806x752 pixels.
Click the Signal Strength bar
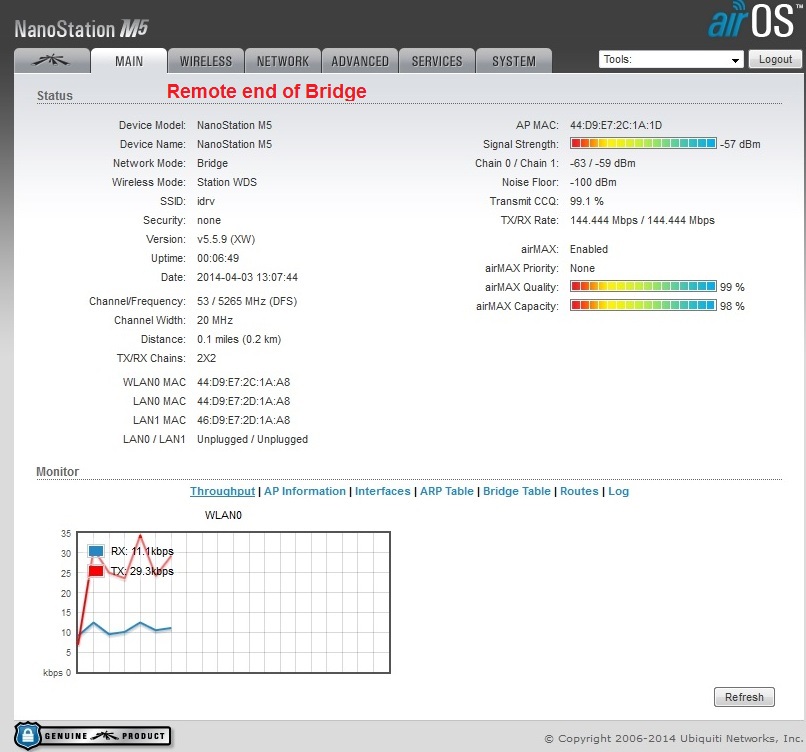(643, 144)
